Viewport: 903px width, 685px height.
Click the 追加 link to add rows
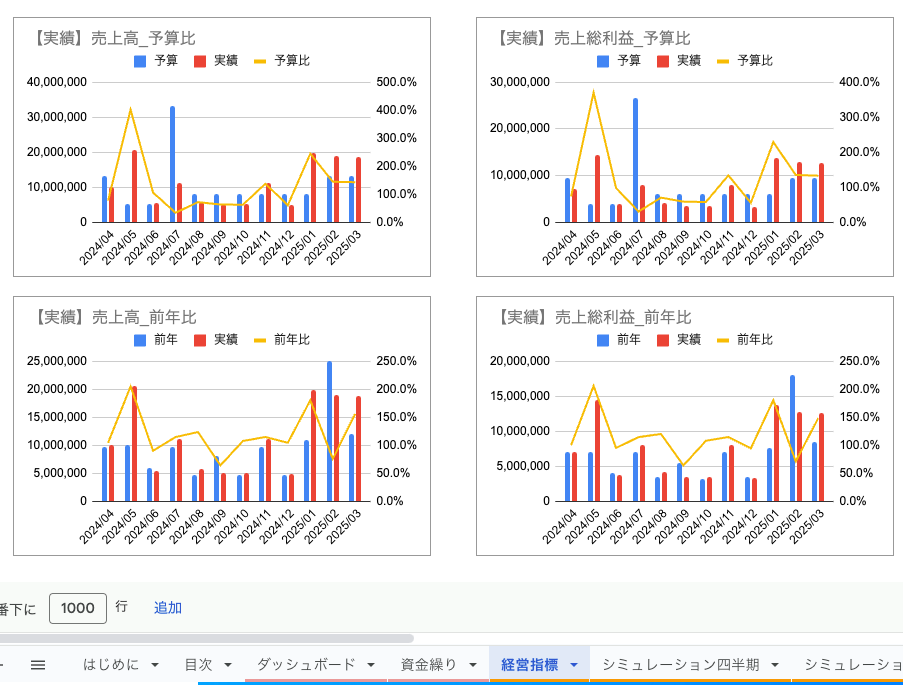[168, 608]
